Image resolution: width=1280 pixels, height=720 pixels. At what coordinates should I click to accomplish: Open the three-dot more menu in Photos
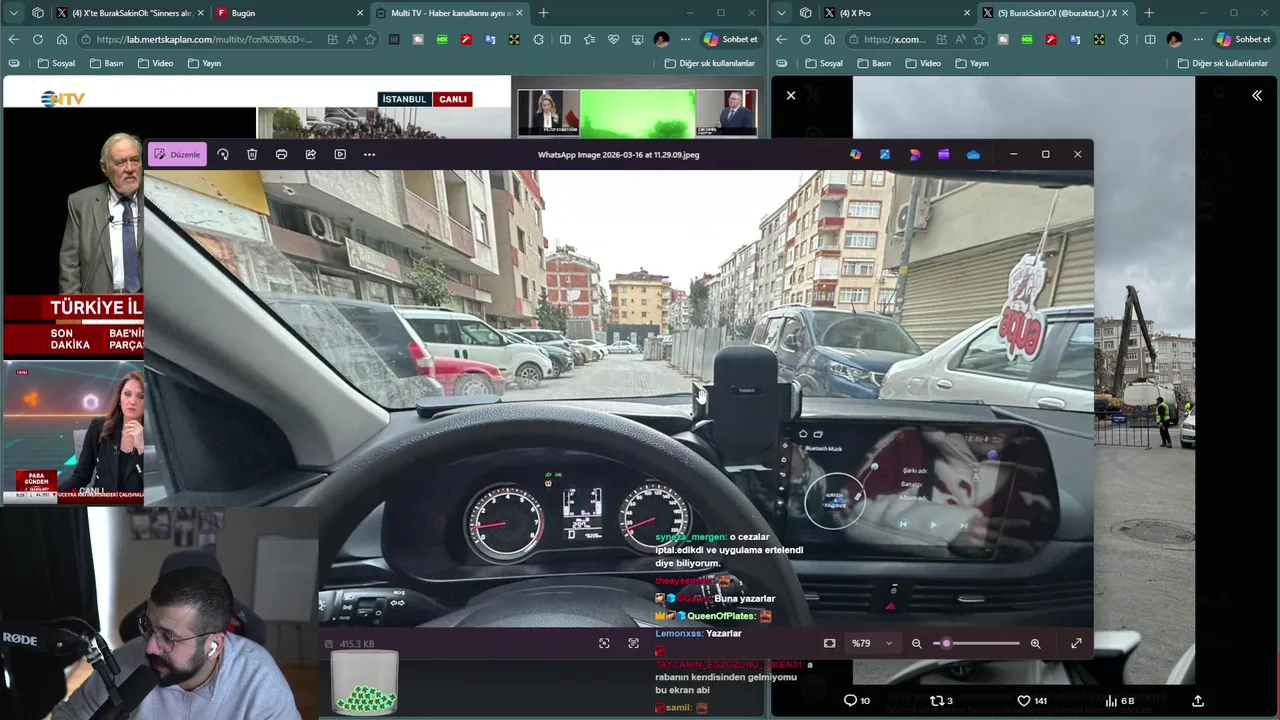click(x=369, y=154)
